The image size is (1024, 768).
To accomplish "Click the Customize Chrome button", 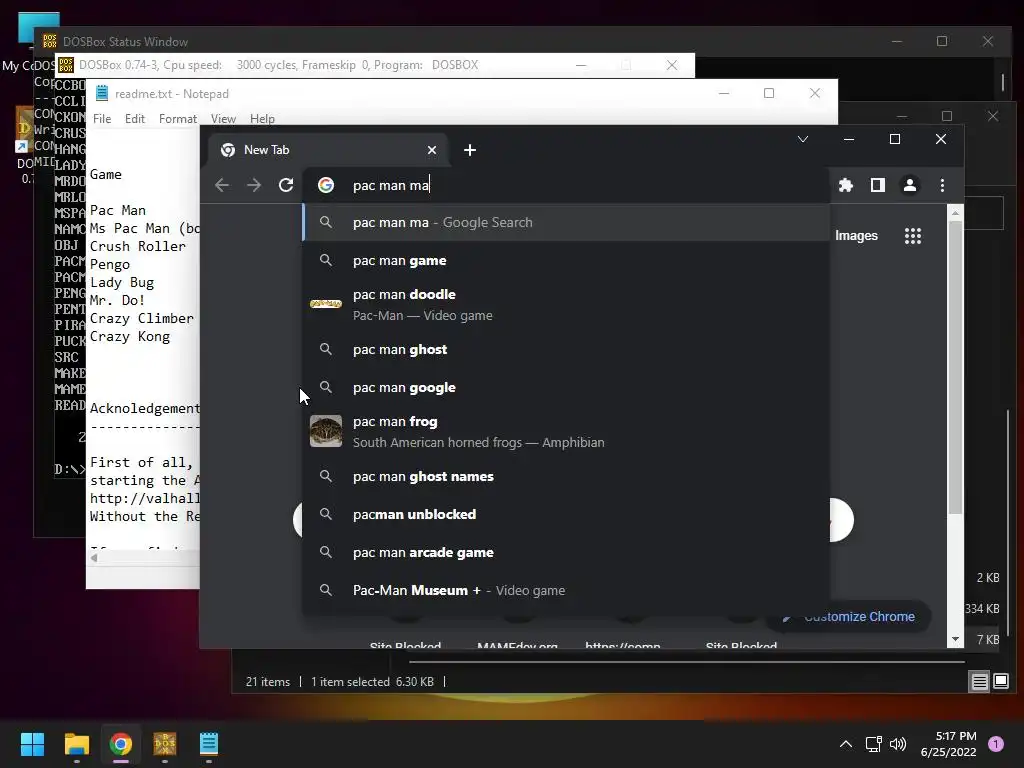I will (x=849, y=616).
